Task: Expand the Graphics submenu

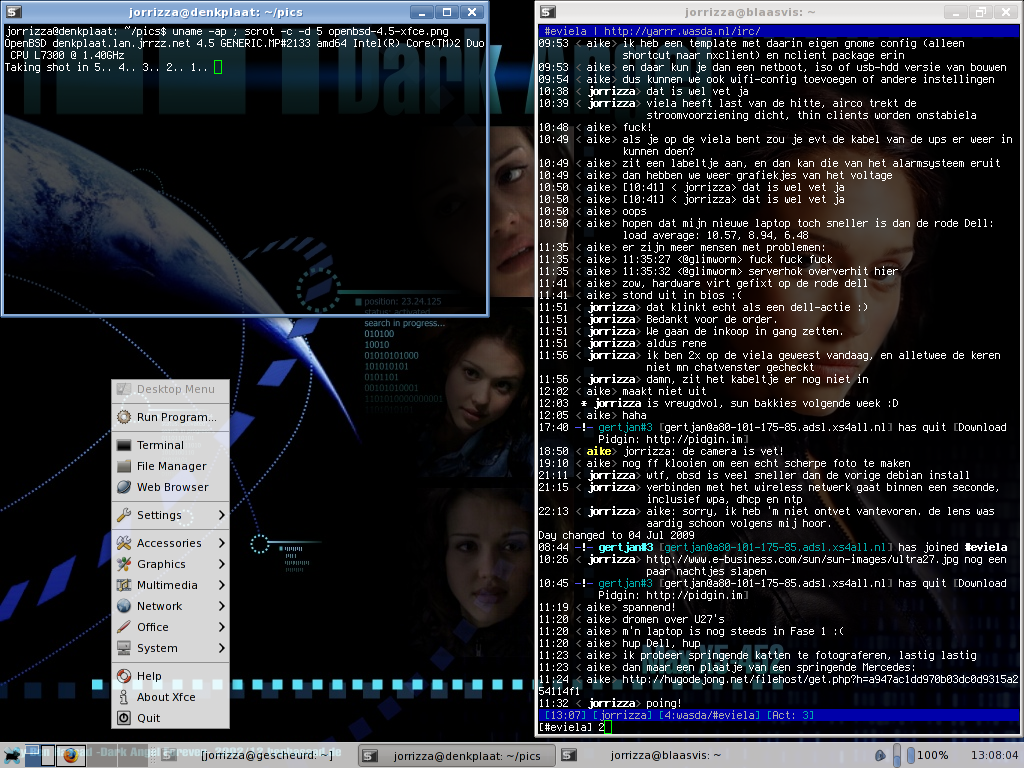Action: pos(170,564)
